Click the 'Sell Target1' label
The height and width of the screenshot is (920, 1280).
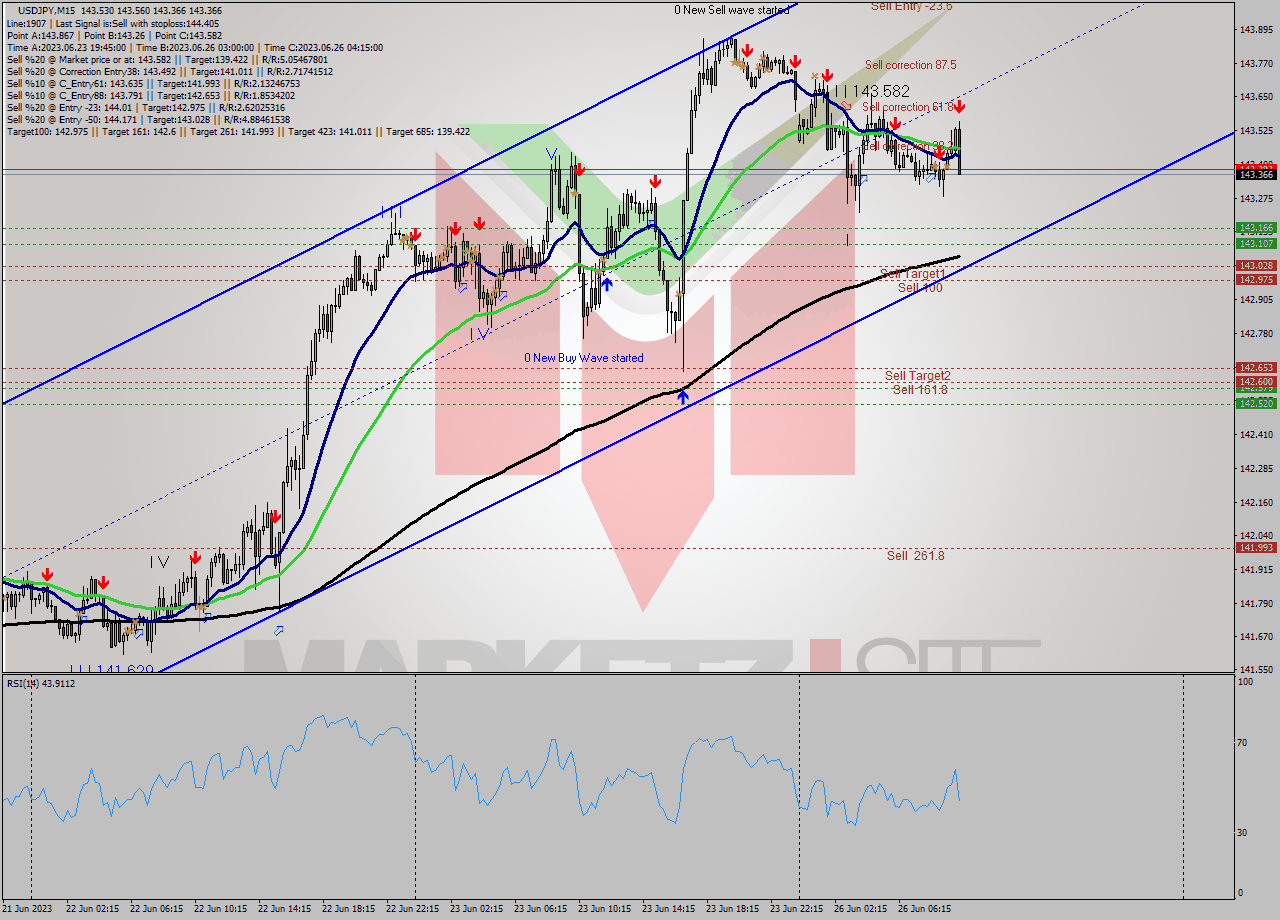click(x=912, y=274)
